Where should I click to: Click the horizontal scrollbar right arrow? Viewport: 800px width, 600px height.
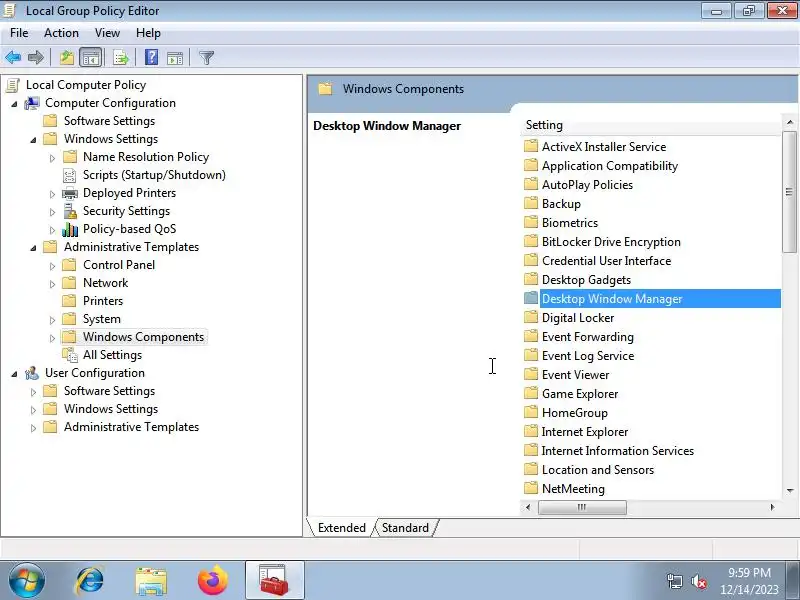(x=772, y=507)
